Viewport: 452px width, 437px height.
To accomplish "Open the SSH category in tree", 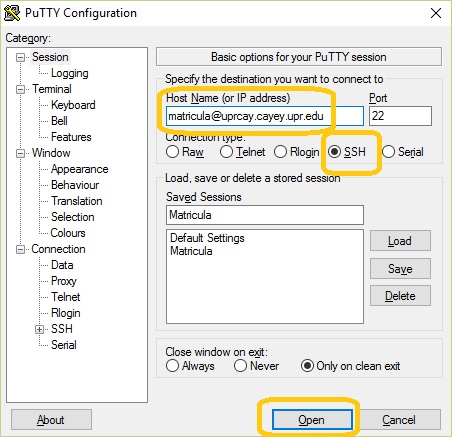I will point(62,329).
